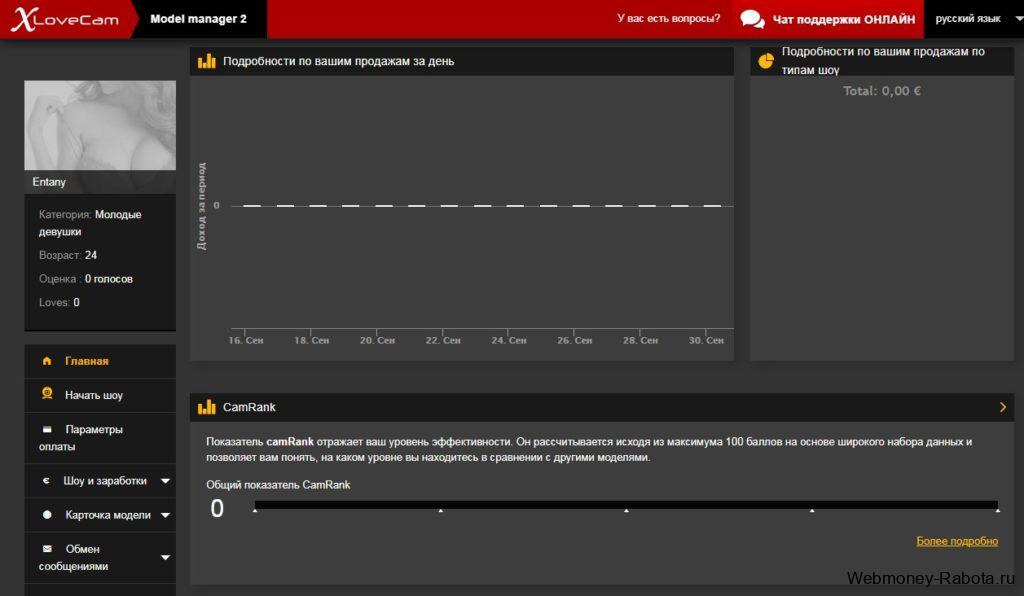This screenshot has width=1024, height=596.
Task: Click the XLoveCam logo
Action: point(65,19)
